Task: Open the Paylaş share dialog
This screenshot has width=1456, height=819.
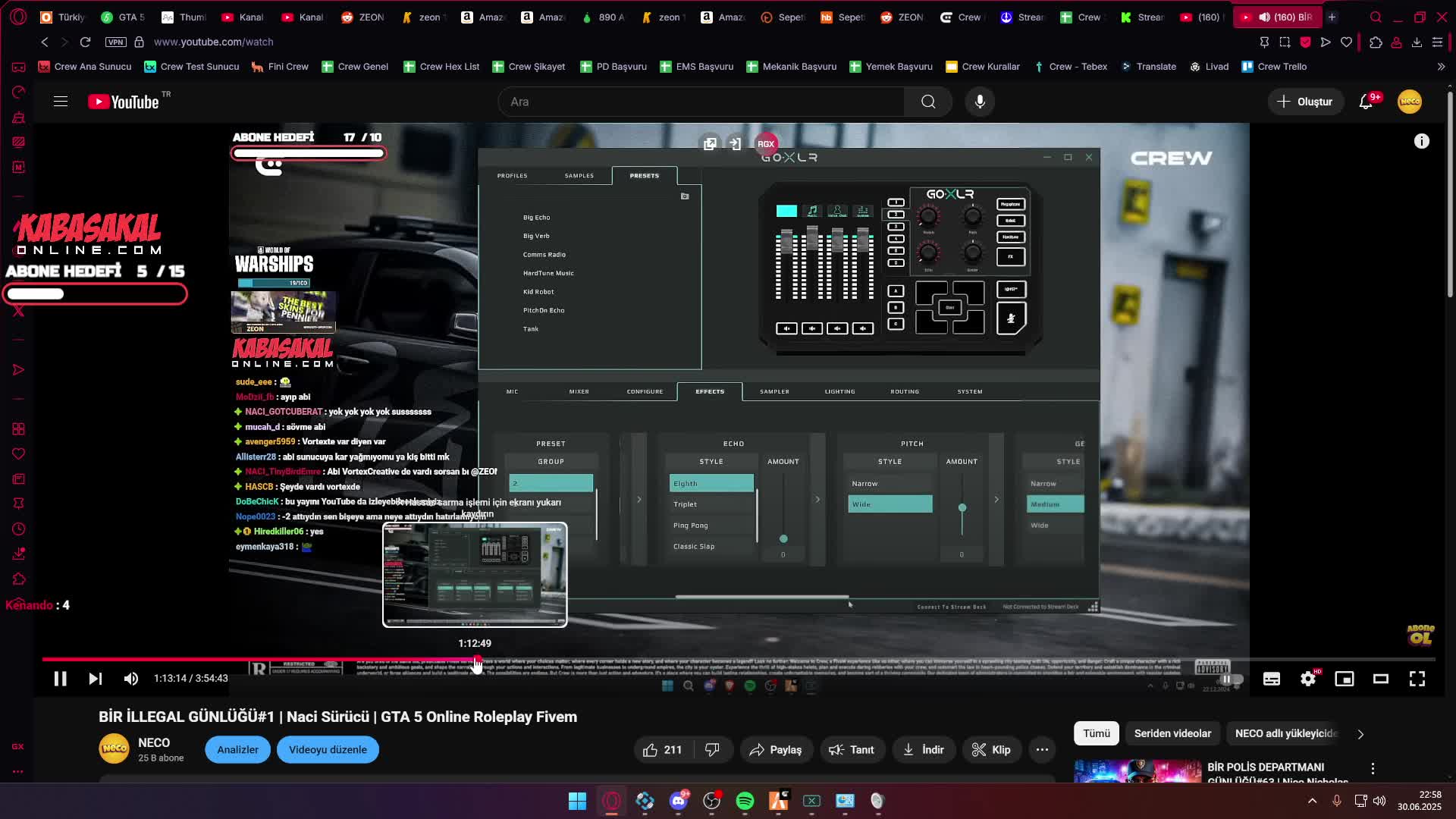Action: [776, 750]
